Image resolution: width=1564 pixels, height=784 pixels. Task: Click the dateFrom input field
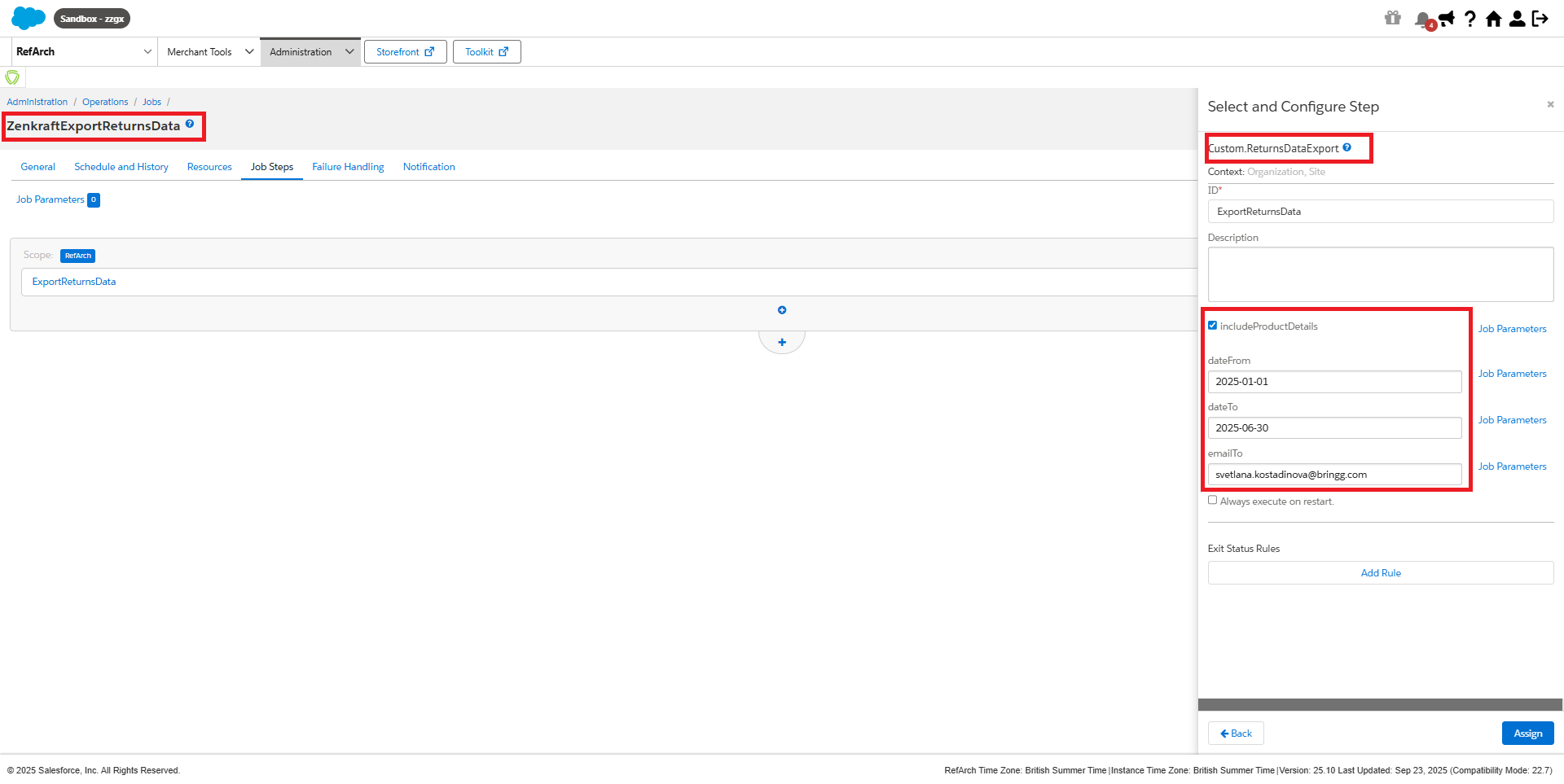(1333, 381)
